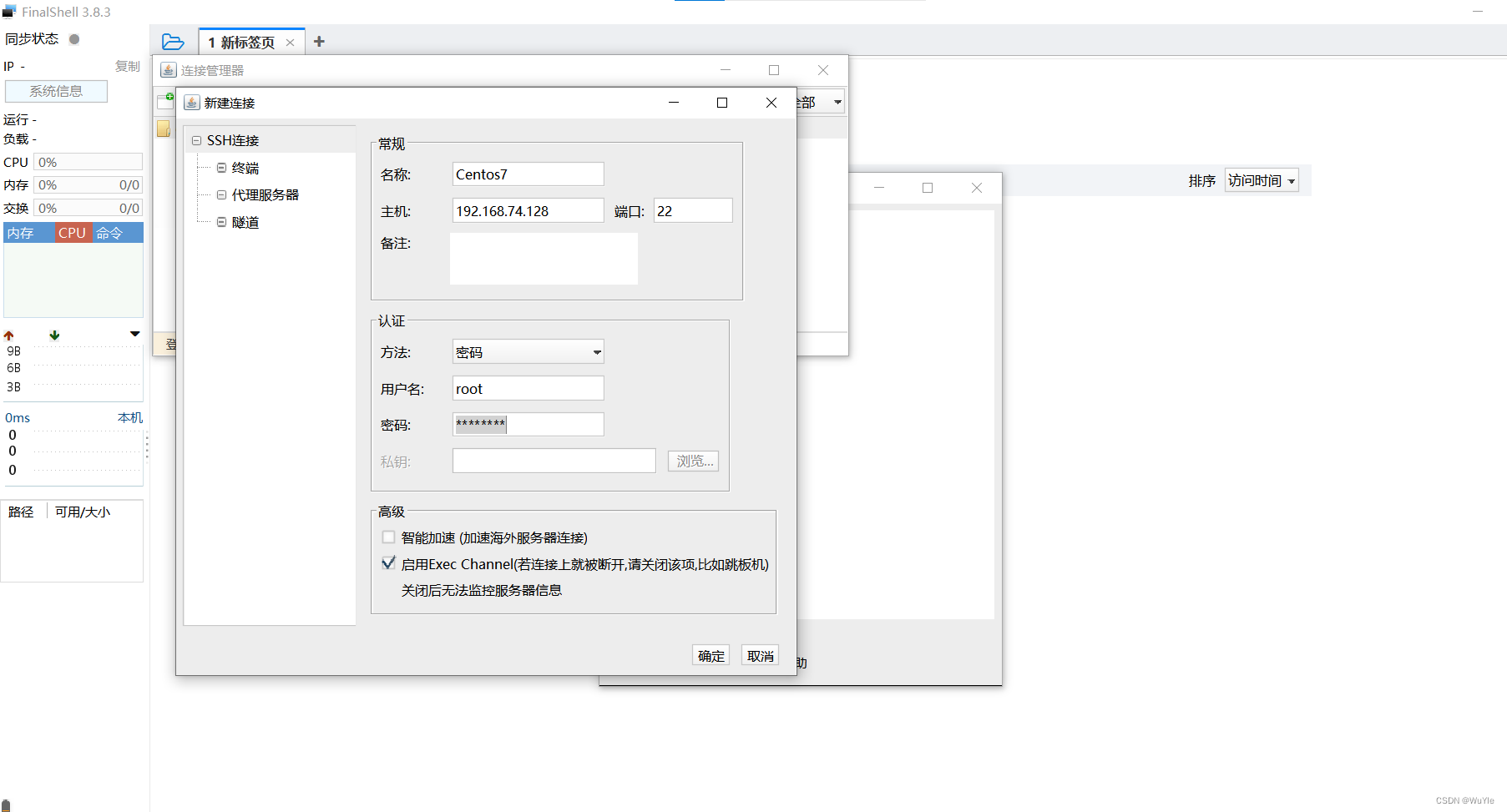Viewport: 1507px width, 812px height.
Task: Click the folder icon in 连接管理器 list
Action: [x=164, y=129]
